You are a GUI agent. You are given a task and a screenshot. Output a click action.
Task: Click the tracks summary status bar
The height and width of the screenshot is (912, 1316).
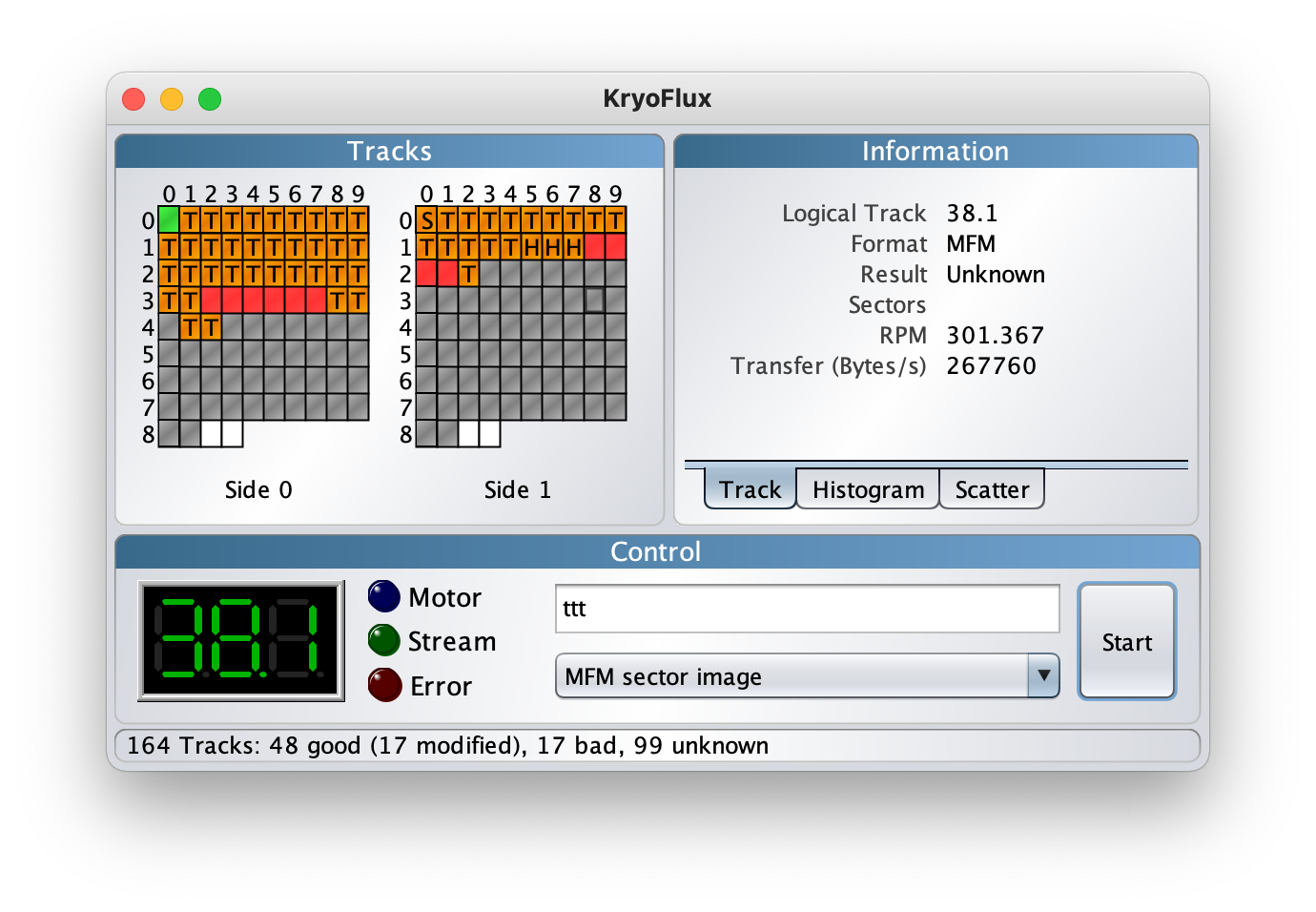coord(657,745)
